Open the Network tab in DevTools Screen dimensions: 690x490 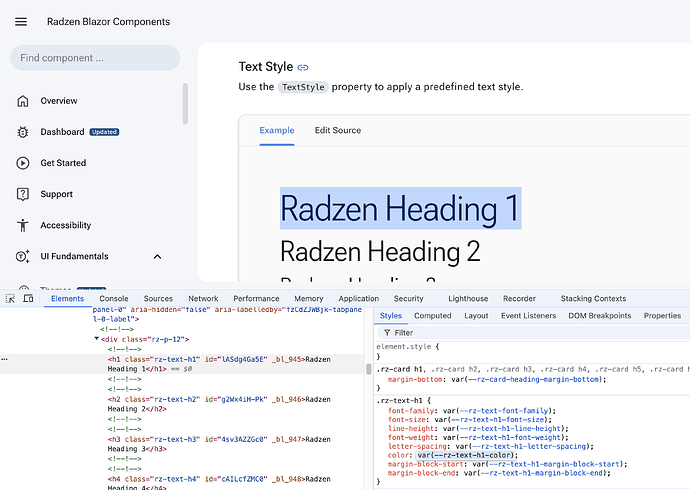click(203, 298)
